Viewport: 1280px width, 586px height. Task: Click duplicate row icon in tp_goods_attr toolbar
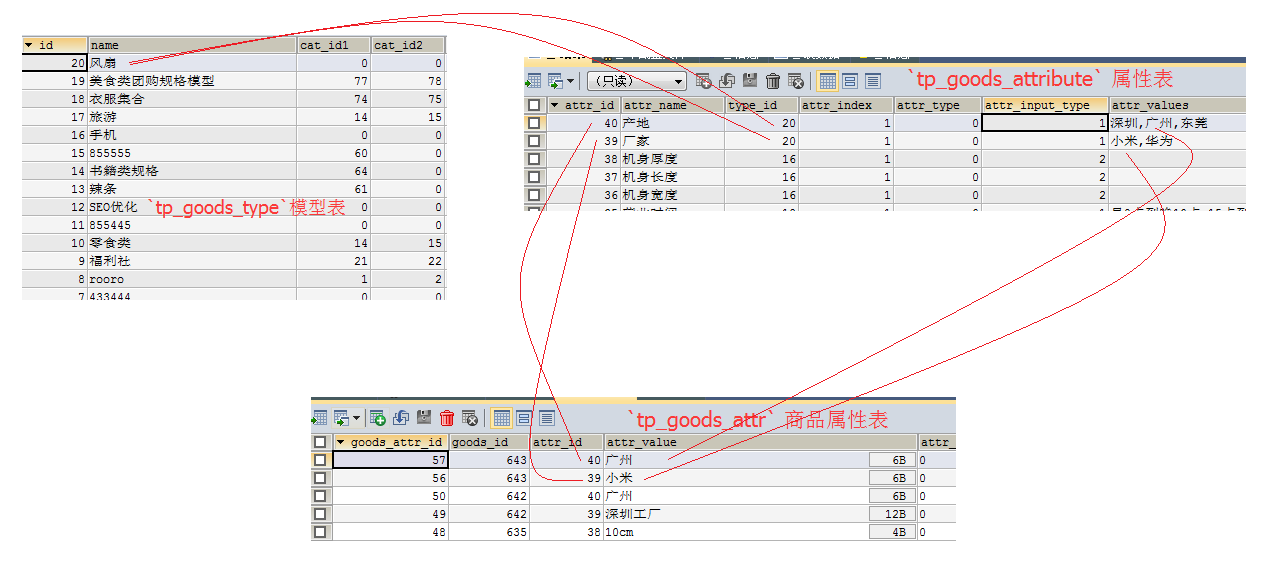tap(401, 418)
